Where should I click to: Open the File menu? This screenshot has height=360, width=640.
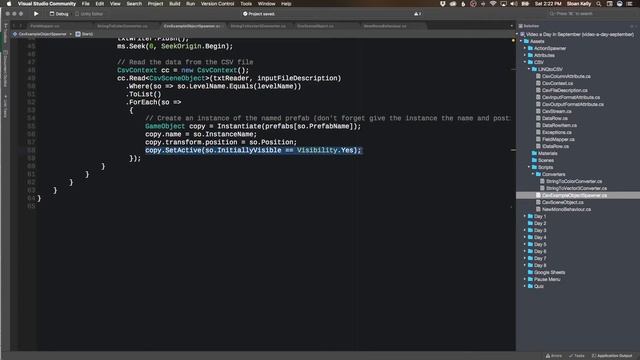pyautogui.click(x=85, y=4)
